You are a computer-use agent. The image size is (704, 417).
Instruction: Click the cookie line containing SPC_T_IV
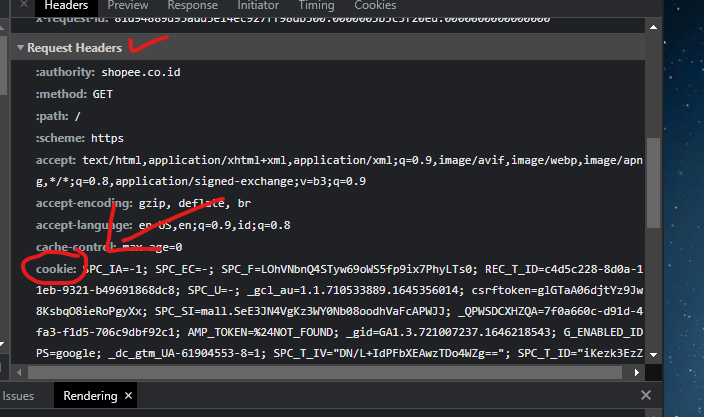coord(339,354)
